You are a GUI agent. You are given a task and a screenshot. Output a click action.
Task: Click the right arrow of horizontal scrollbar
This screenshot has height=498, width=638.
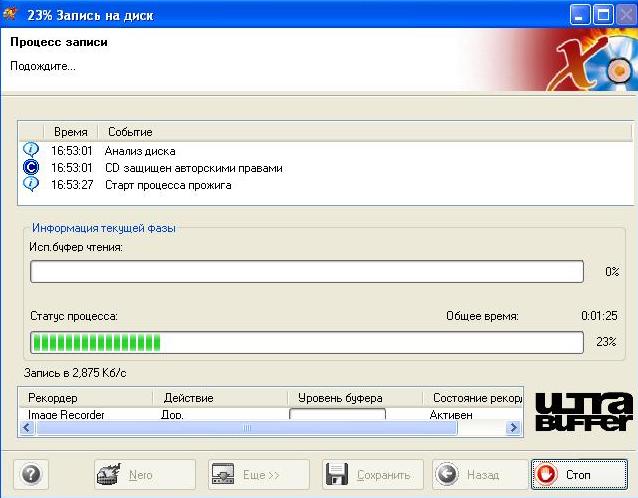pyautogui.click(x=513, y=428)
